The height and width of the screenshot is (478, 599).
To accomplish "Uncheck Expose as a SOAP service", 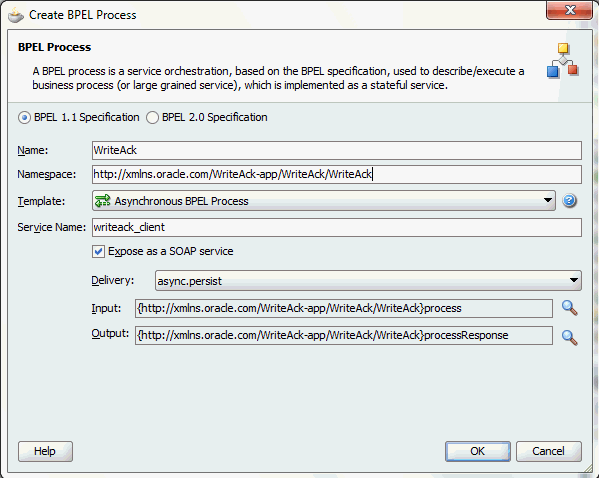I will point(98,251).
